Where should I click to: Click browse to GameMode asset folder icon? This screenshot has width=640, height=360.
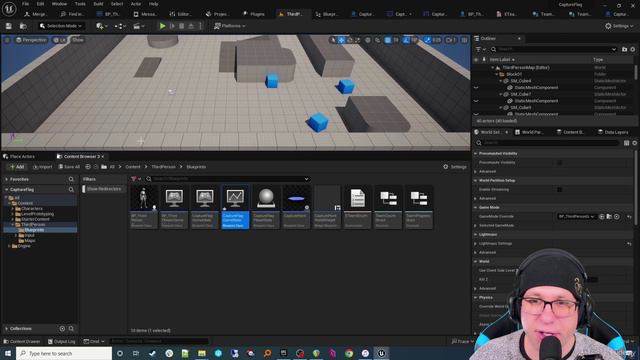[x=609, y=216]
